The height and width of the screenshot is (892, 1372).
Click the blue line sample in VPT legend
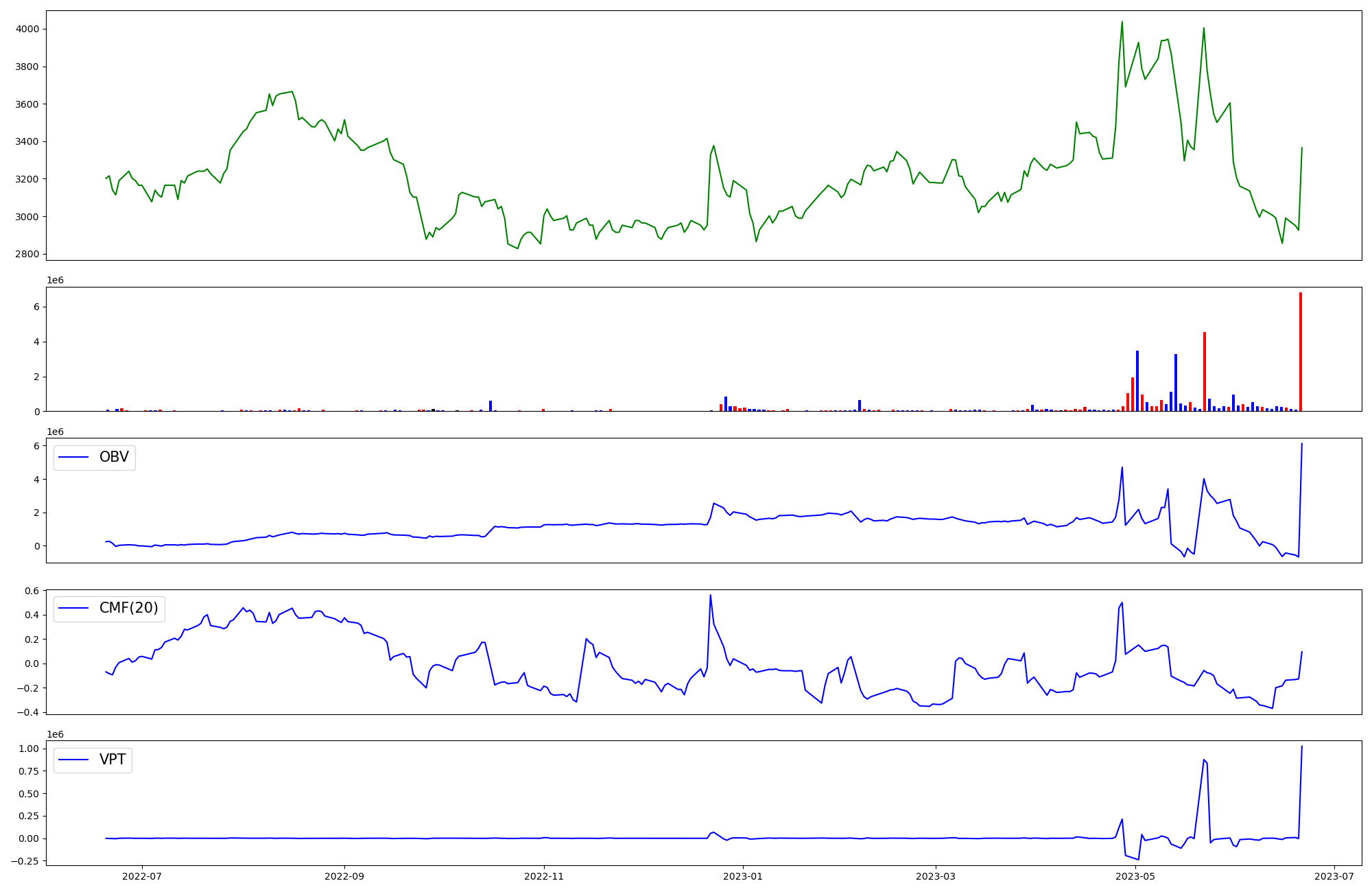tap(74, 760)
